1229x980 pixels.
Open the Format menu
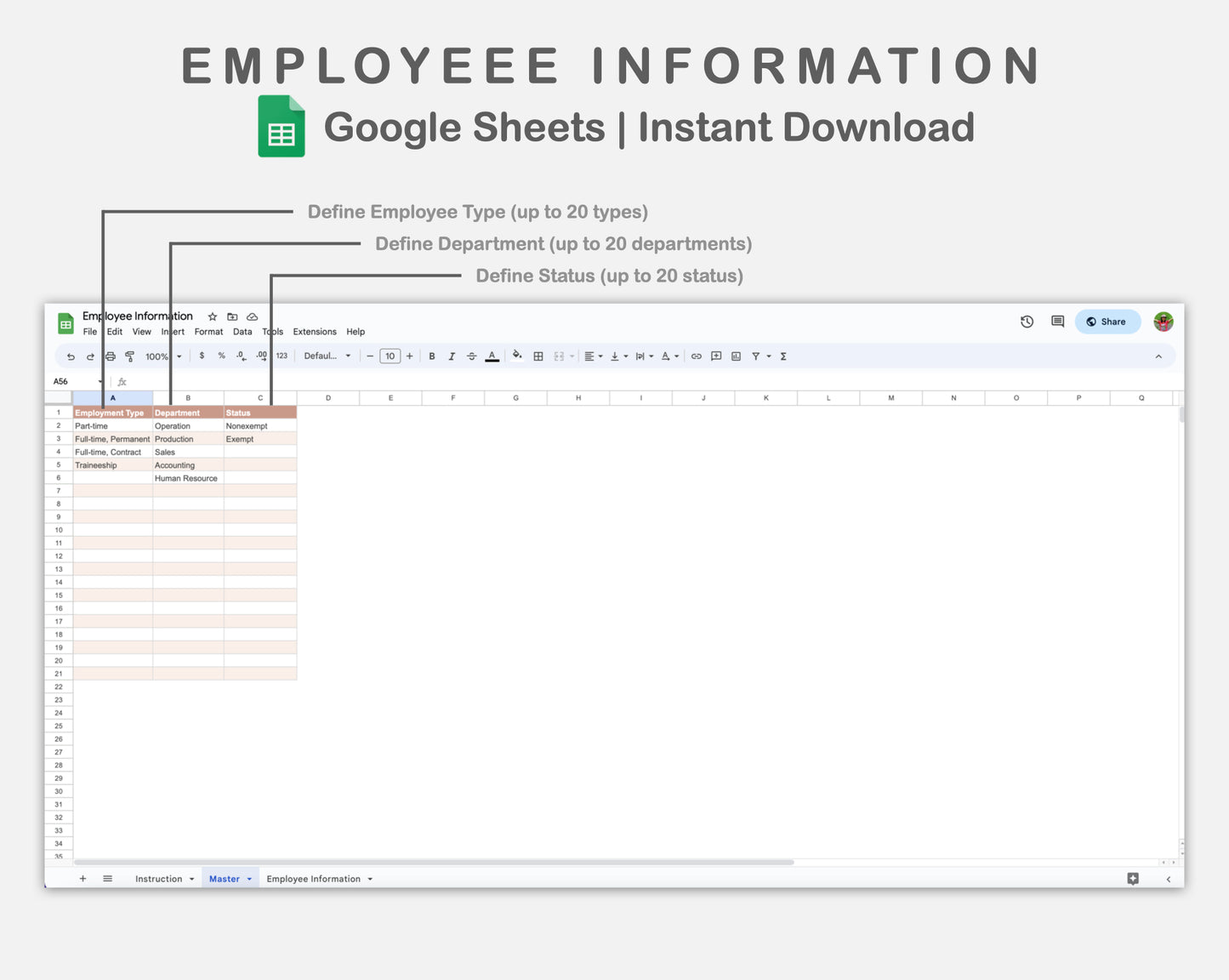[x=208, y=332]
